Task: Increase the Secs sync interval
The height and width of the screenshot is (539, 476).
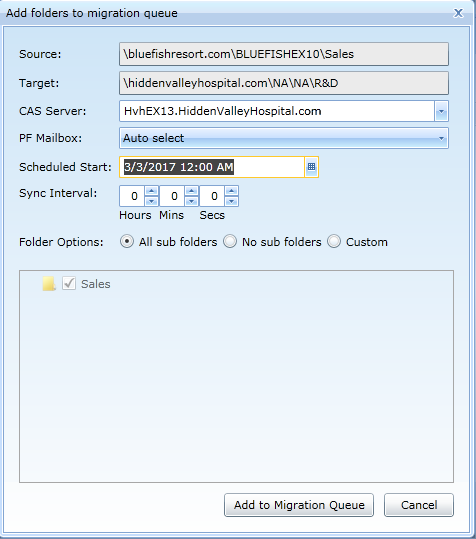Action: (x=232, y=191)
